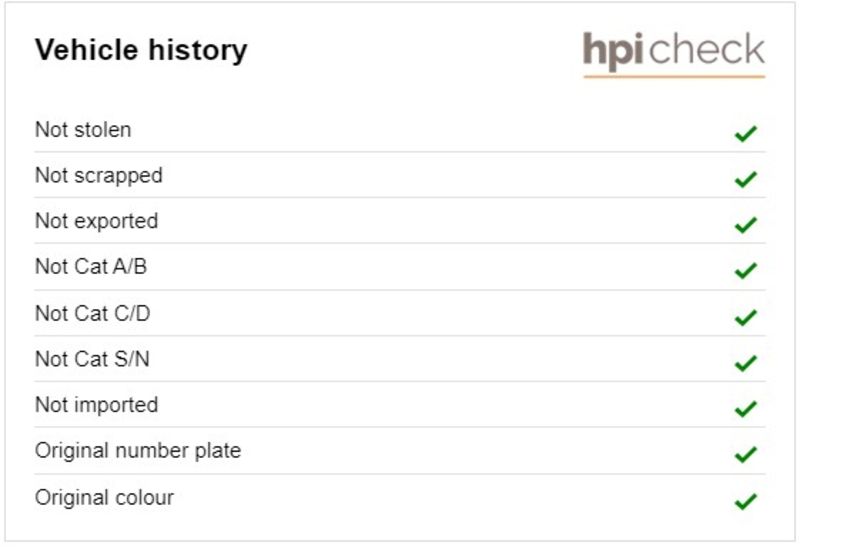Select the Not Cat C/D label
The width and height of the screenshot is (850, 556).
(x=93, y=314)
